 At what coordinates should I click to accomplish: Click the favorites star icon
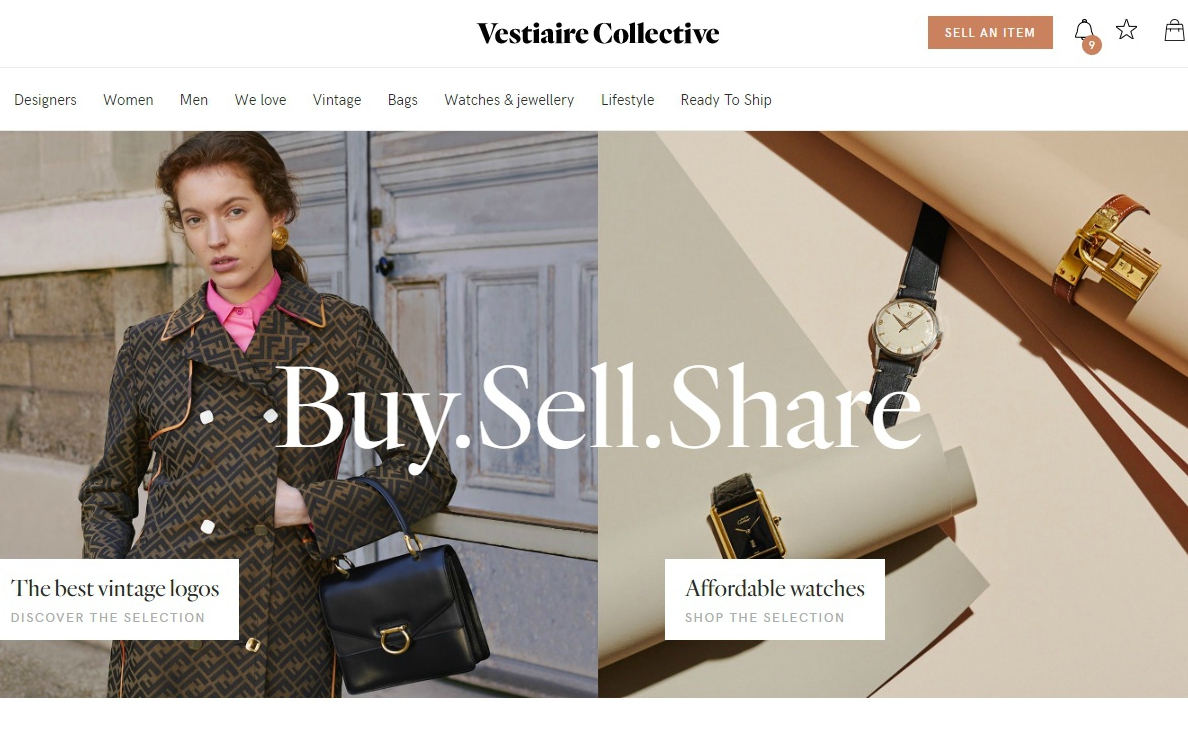[x=1127, y=30]
